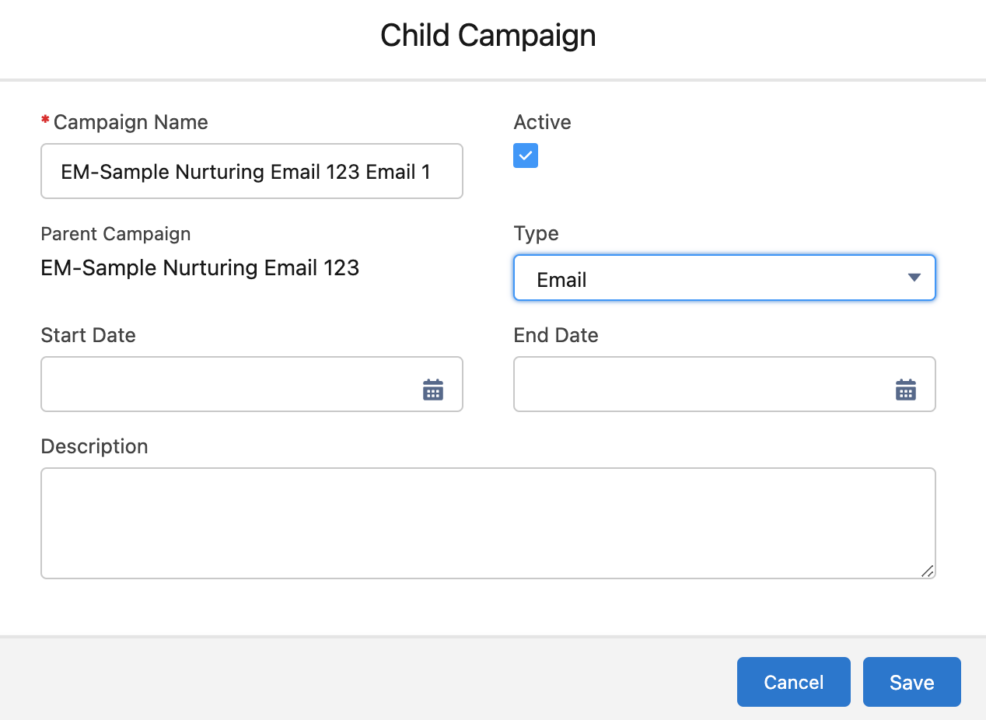Cancel the child campaign creation
The height and width of the screenshot is (720, 986).
(793, 682)
